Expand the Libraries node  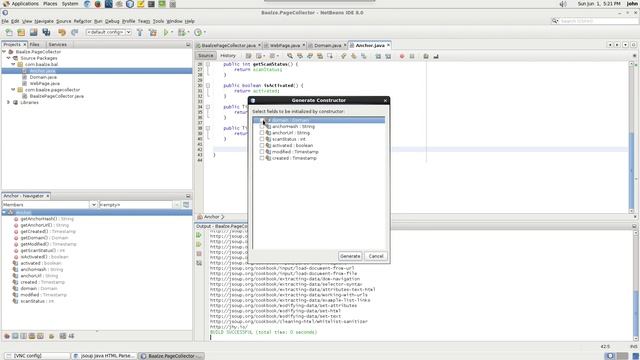(9, 102)
